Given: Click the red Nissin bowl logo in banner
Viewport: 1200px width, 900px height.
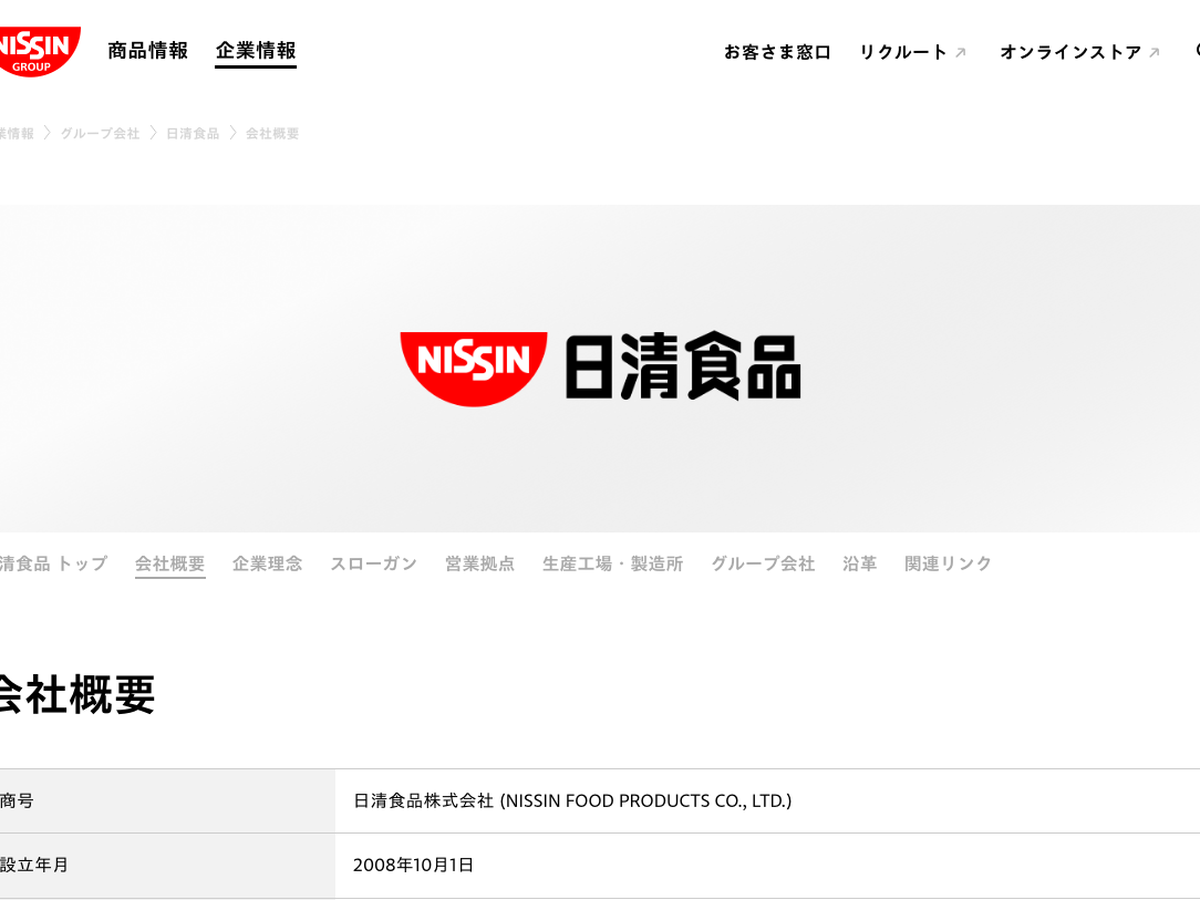Looking at the screenshot, I should [x=473, y=368].
